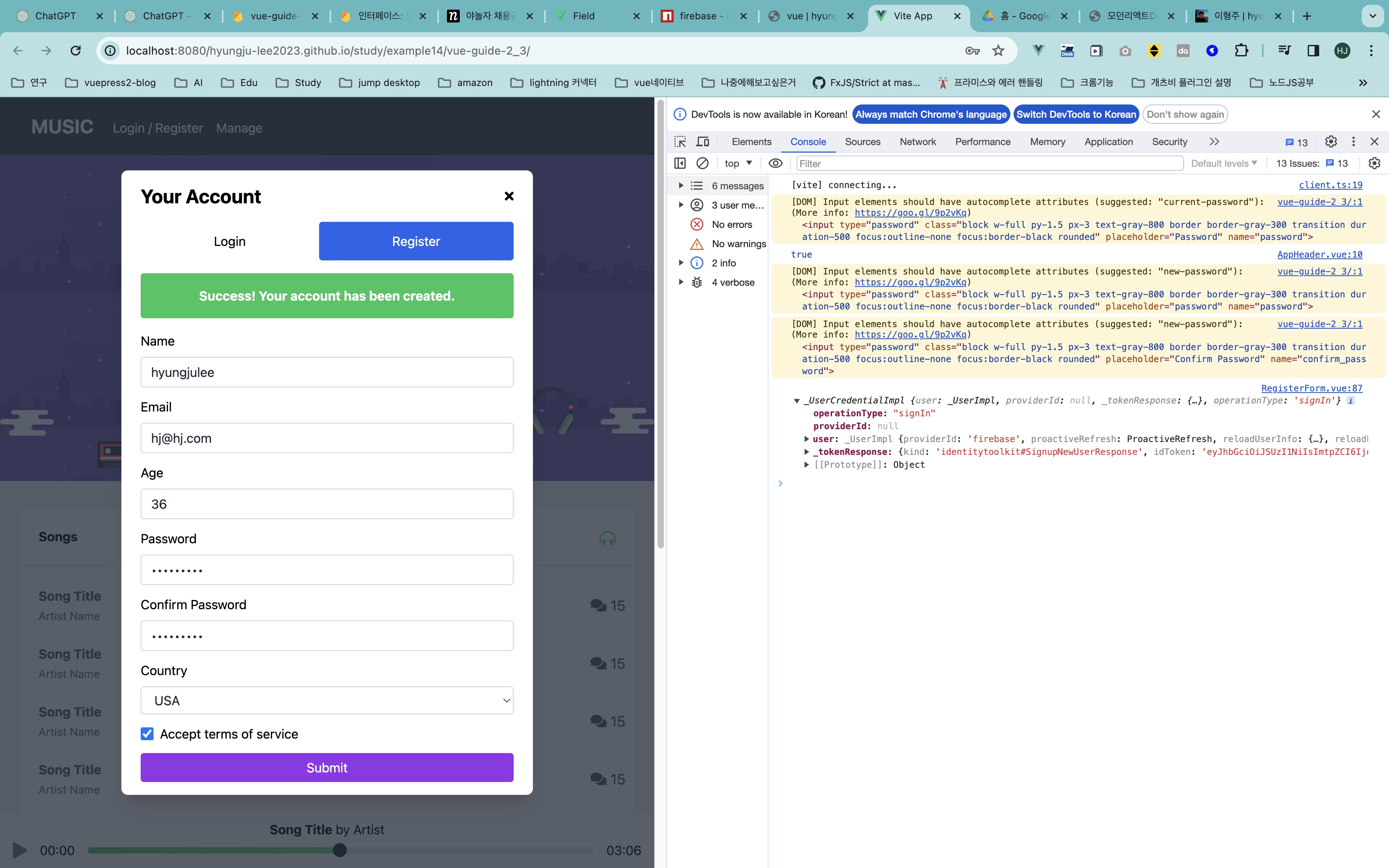
Task: Open console settings gear icon
Action: (x=1374, y=163)
